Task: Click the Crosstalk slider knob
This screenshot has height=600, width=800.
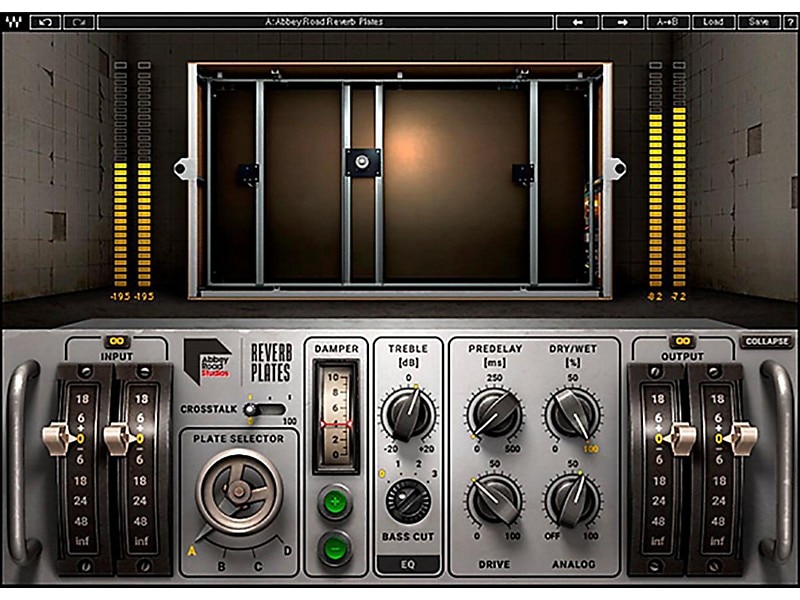Action: [250, 409]
